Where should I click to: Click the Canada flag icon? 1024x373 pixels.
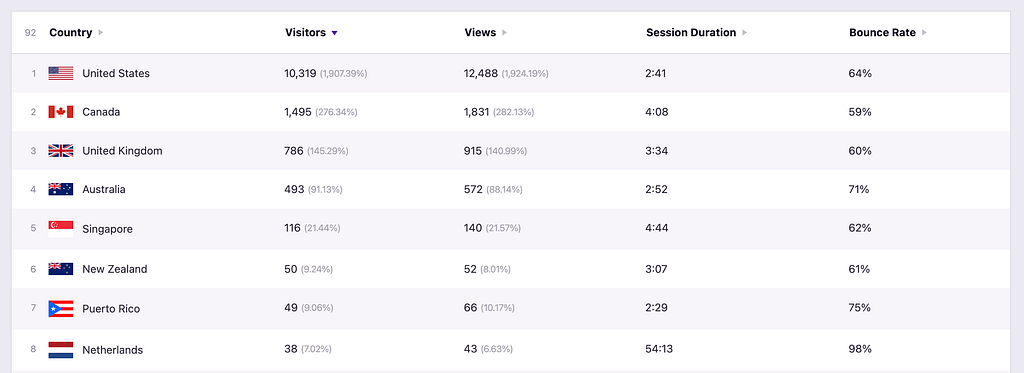pos(61,112)
